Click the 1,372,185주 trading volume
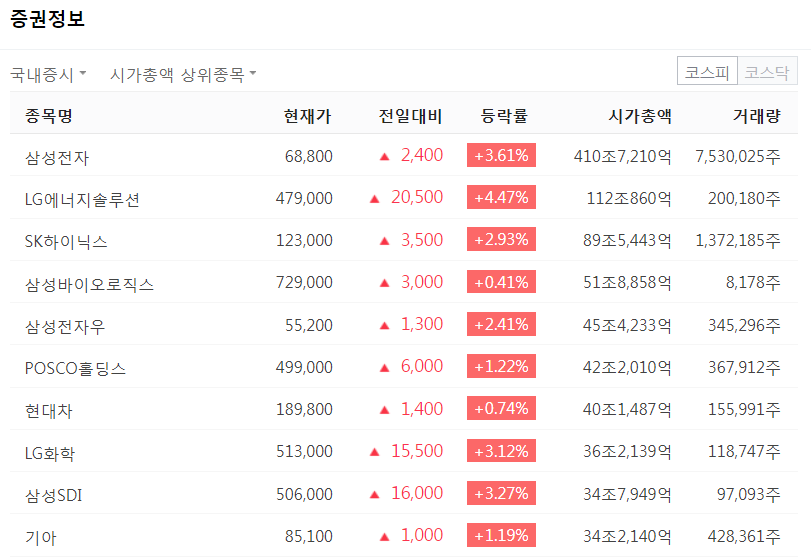This screenshot has height=560, width=811. pyautogui.click(x=738, y=240)
